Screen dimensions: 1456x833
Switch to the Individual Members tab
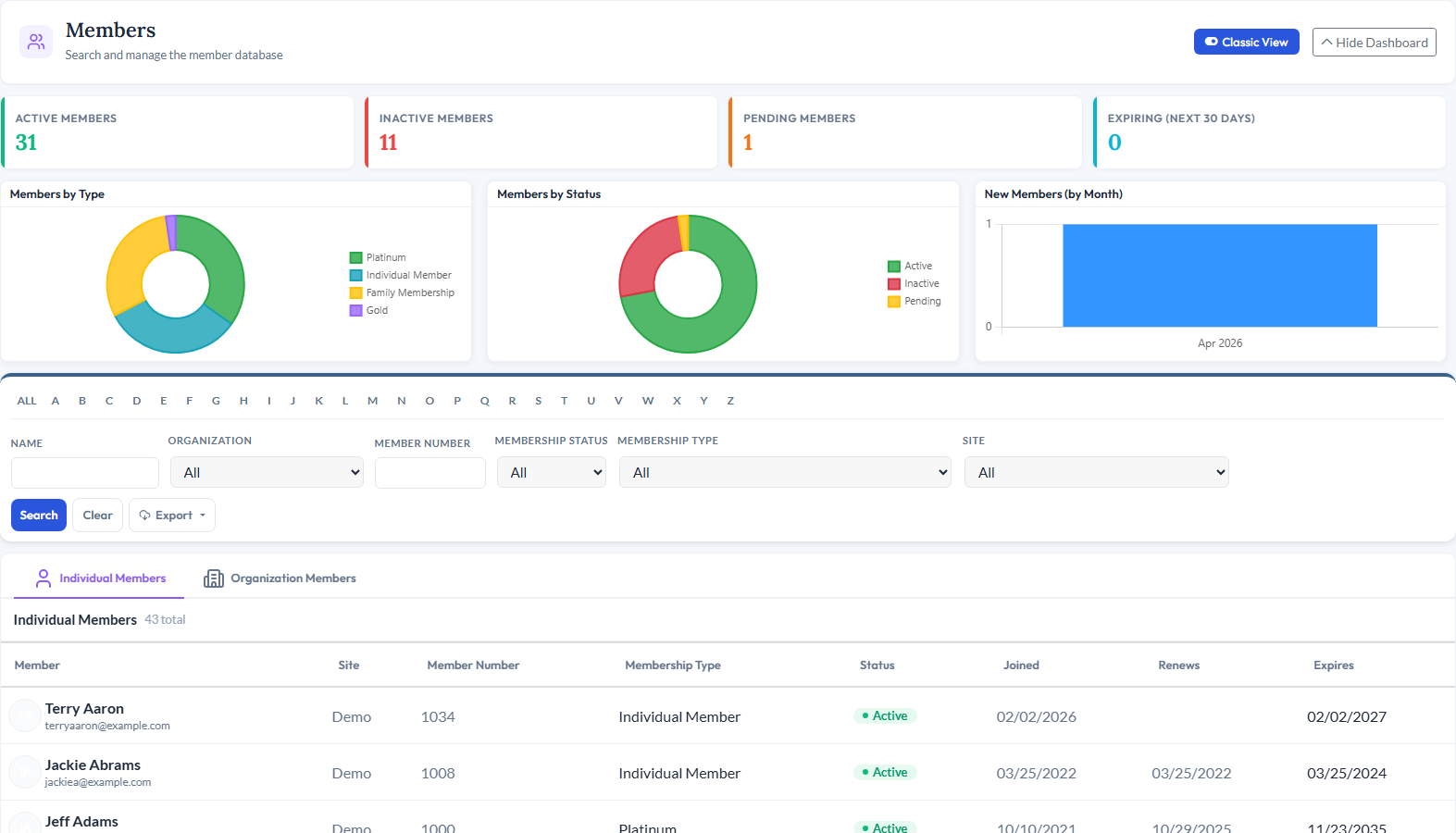[100, 578]
